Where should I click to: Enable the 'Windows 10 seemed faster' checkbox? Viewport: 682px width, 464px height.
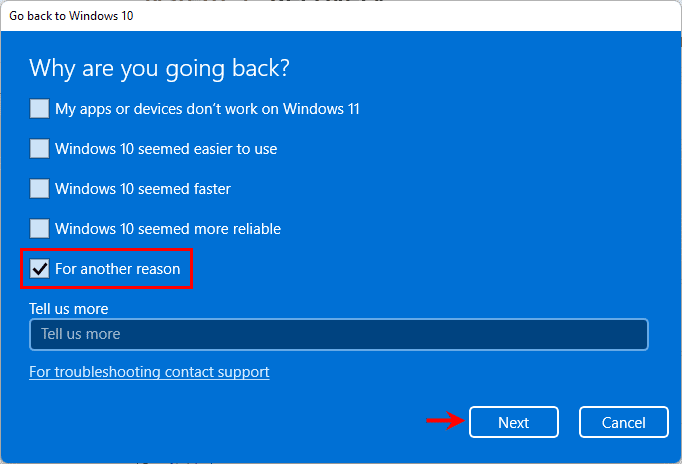tap(39, 189)
